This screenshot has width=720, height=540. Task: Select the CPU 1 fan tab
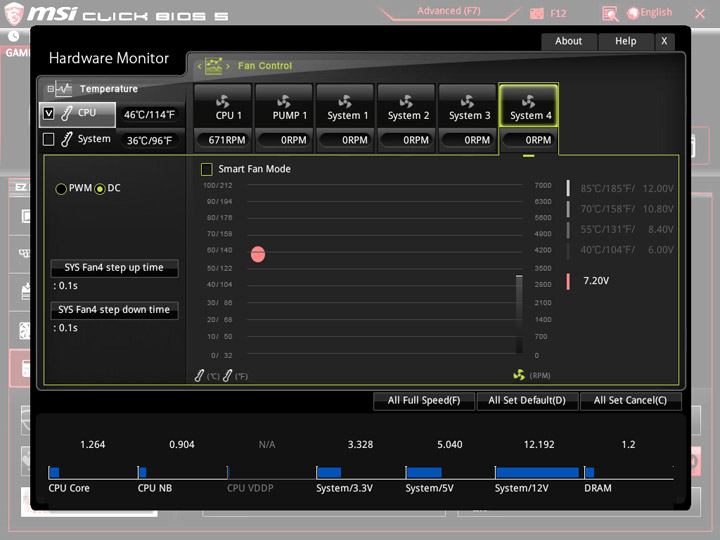(223, 106)
